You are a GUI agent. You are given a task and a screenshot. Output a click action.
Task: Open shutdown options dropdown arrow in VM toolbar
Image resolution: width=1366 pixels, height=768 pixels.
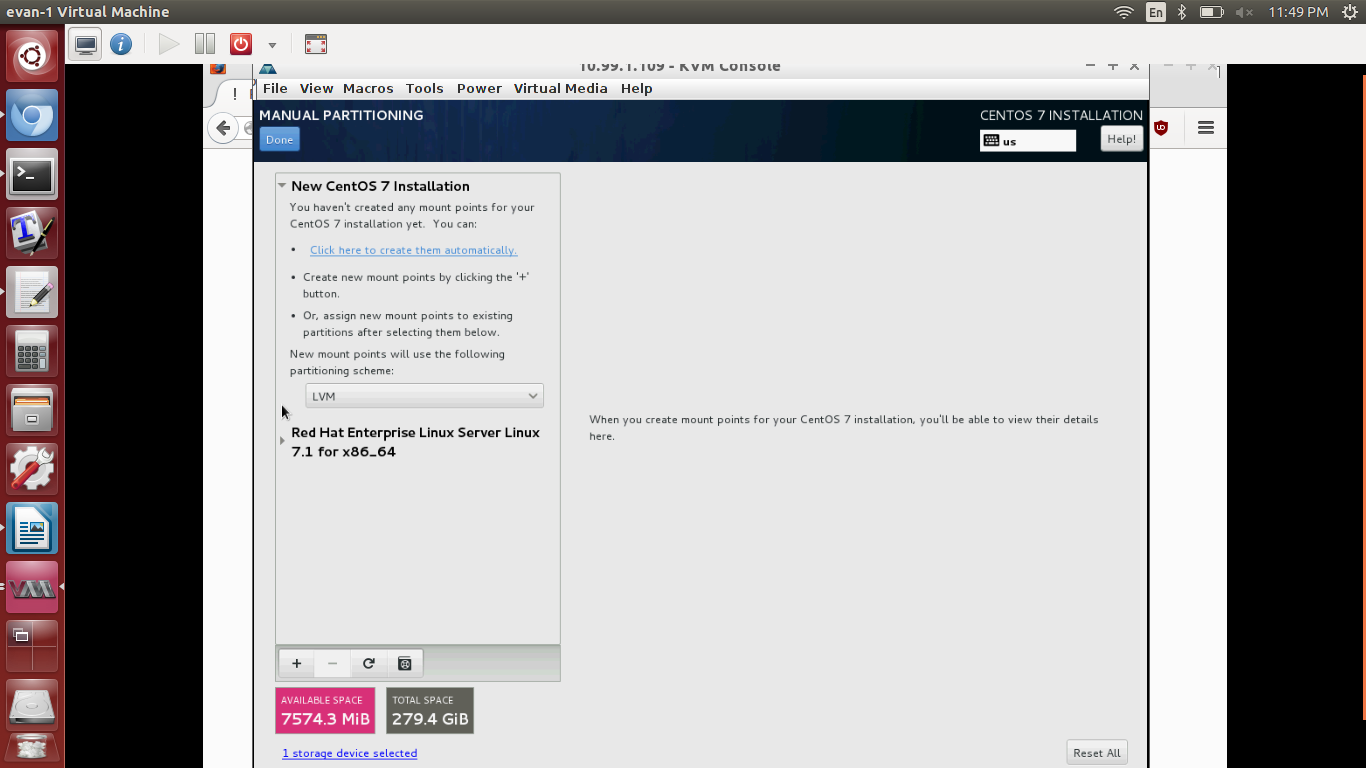pos(272,45)
